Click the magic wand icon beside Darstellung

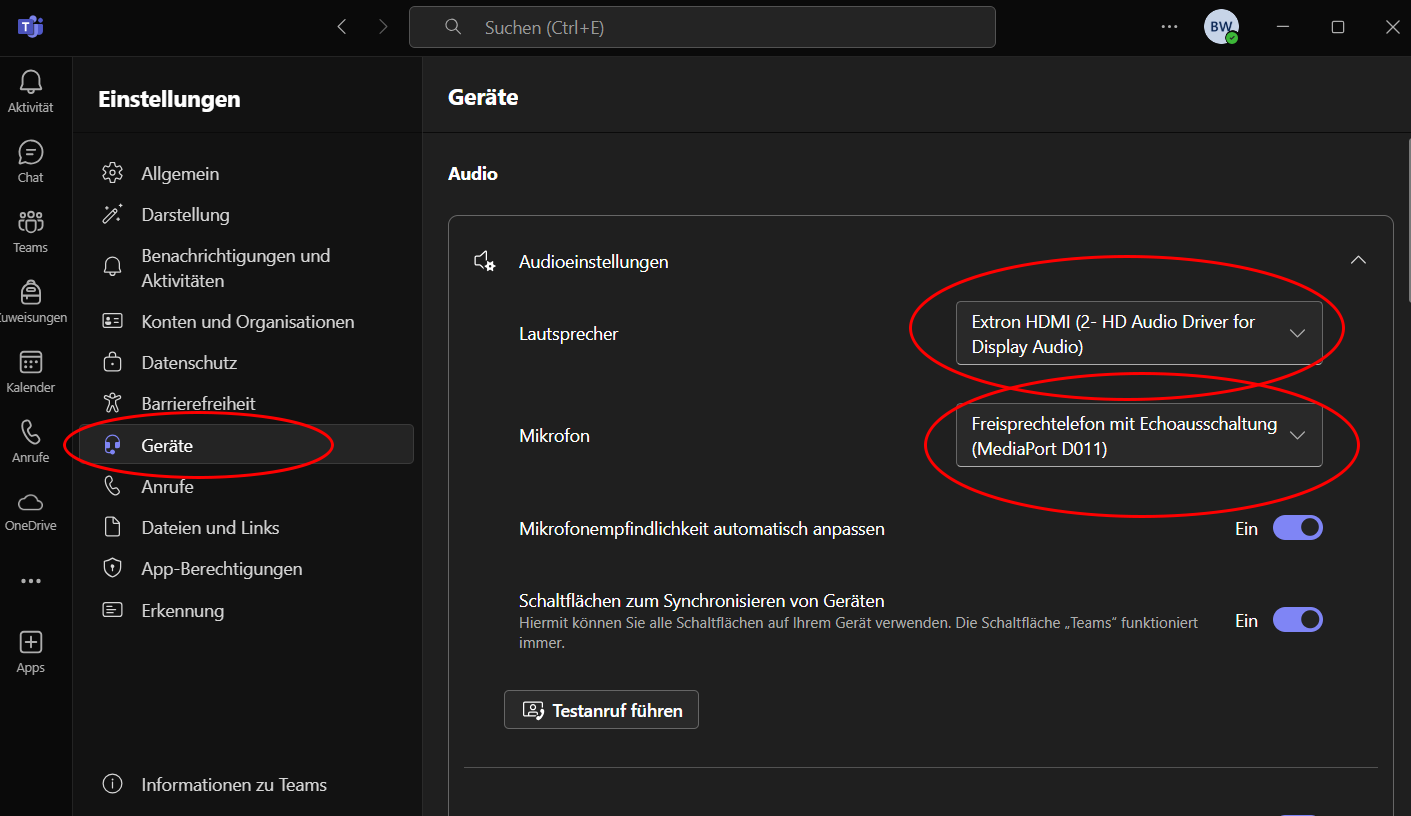point(113,214)
